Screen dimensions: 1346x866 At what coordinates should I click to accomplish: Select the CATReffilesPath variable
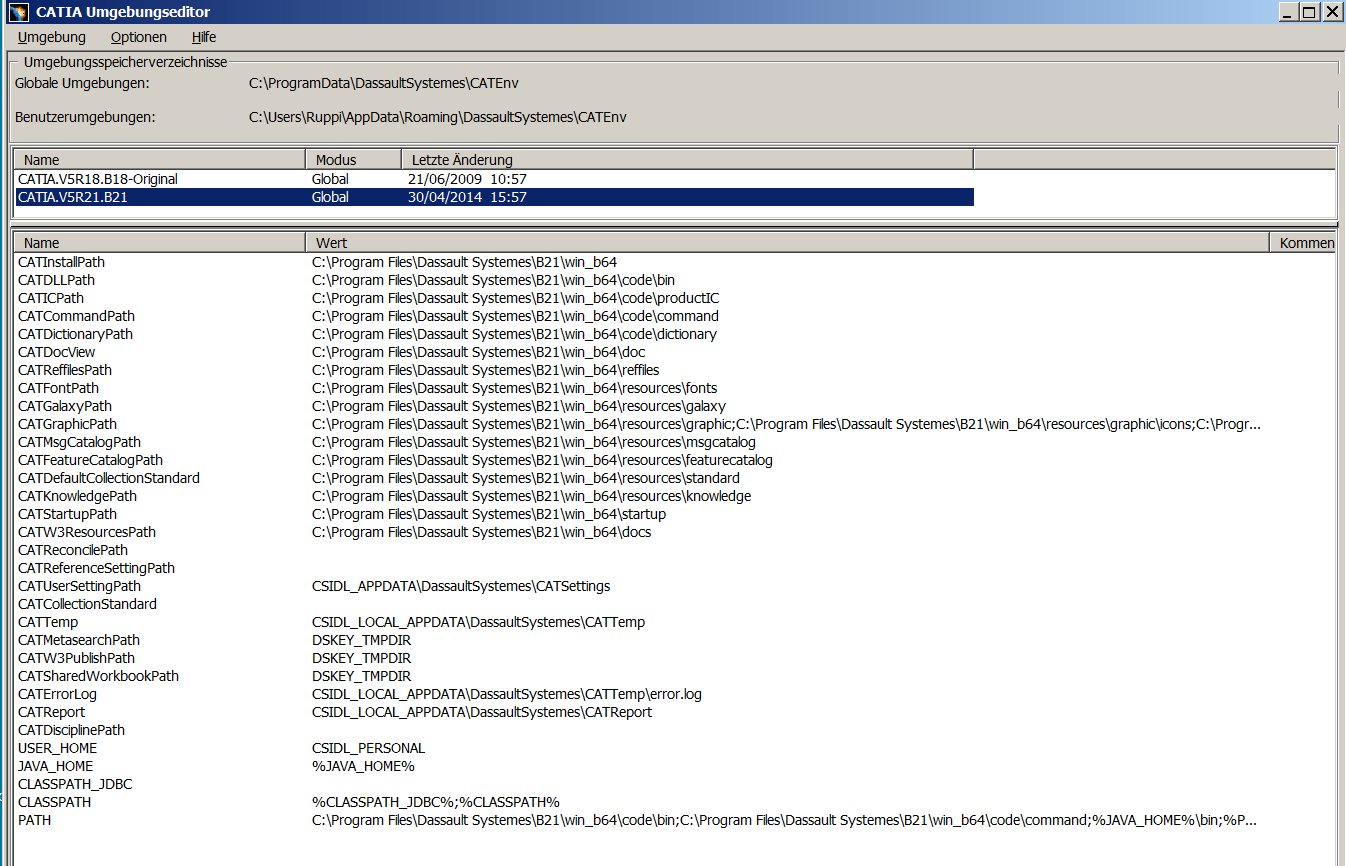[x=65, y=370]
